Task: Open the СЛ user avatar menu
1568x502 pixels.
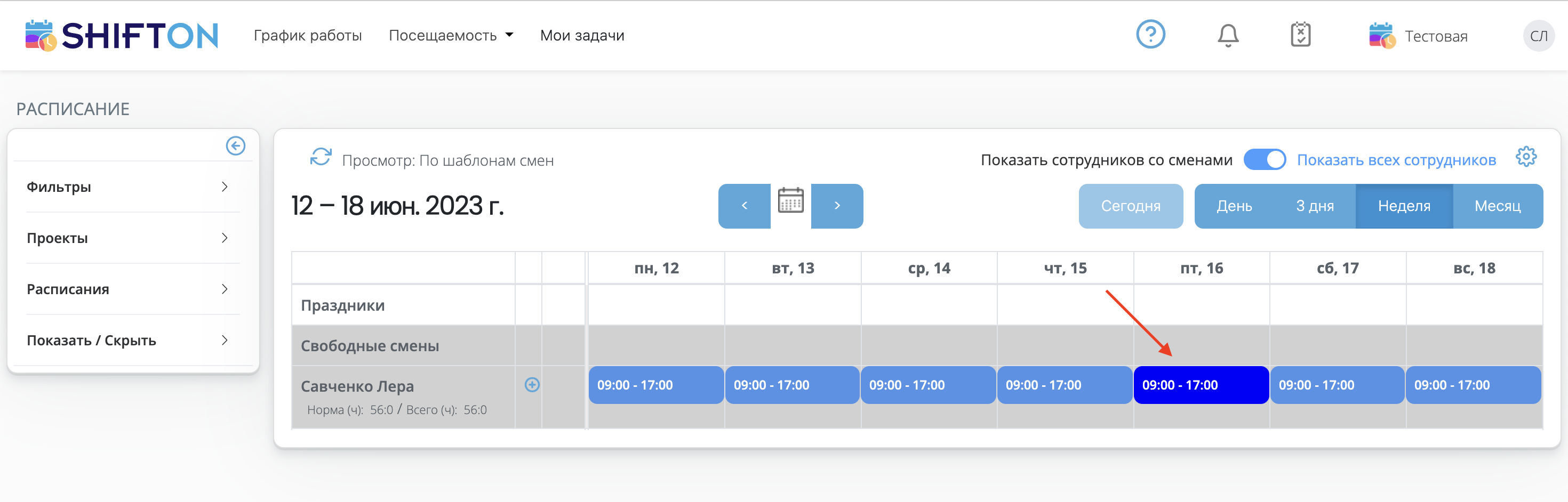Action: [x=1538, y=36]
